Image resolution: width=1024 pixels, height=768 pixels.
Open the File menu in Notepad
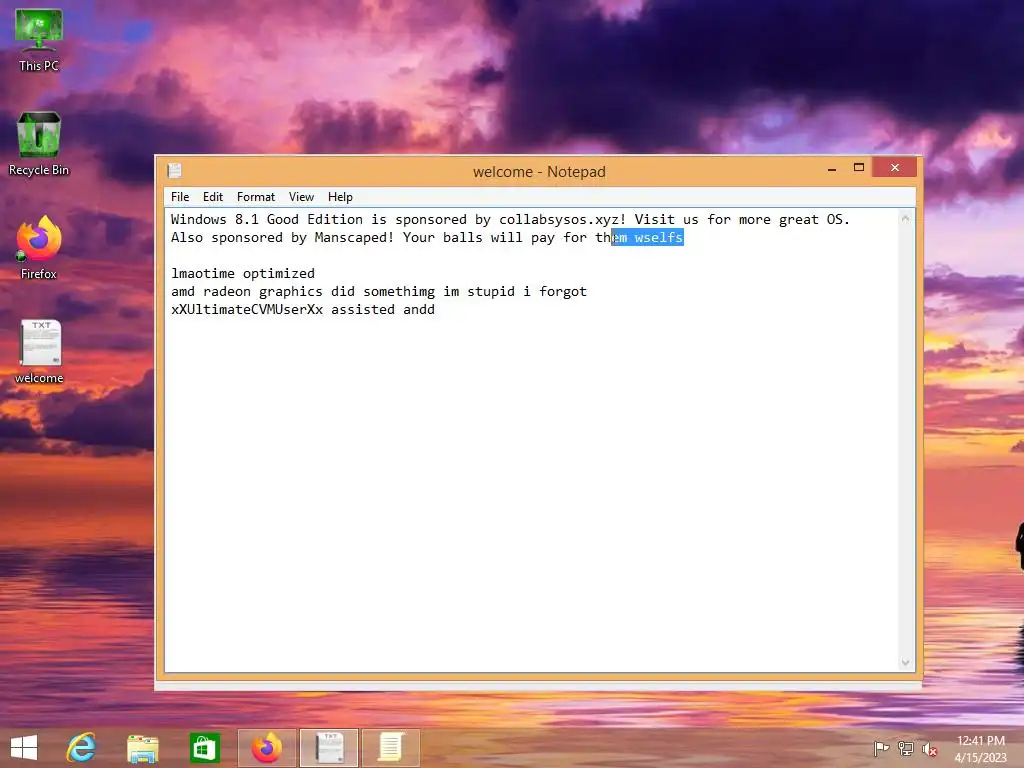[180, 197]
